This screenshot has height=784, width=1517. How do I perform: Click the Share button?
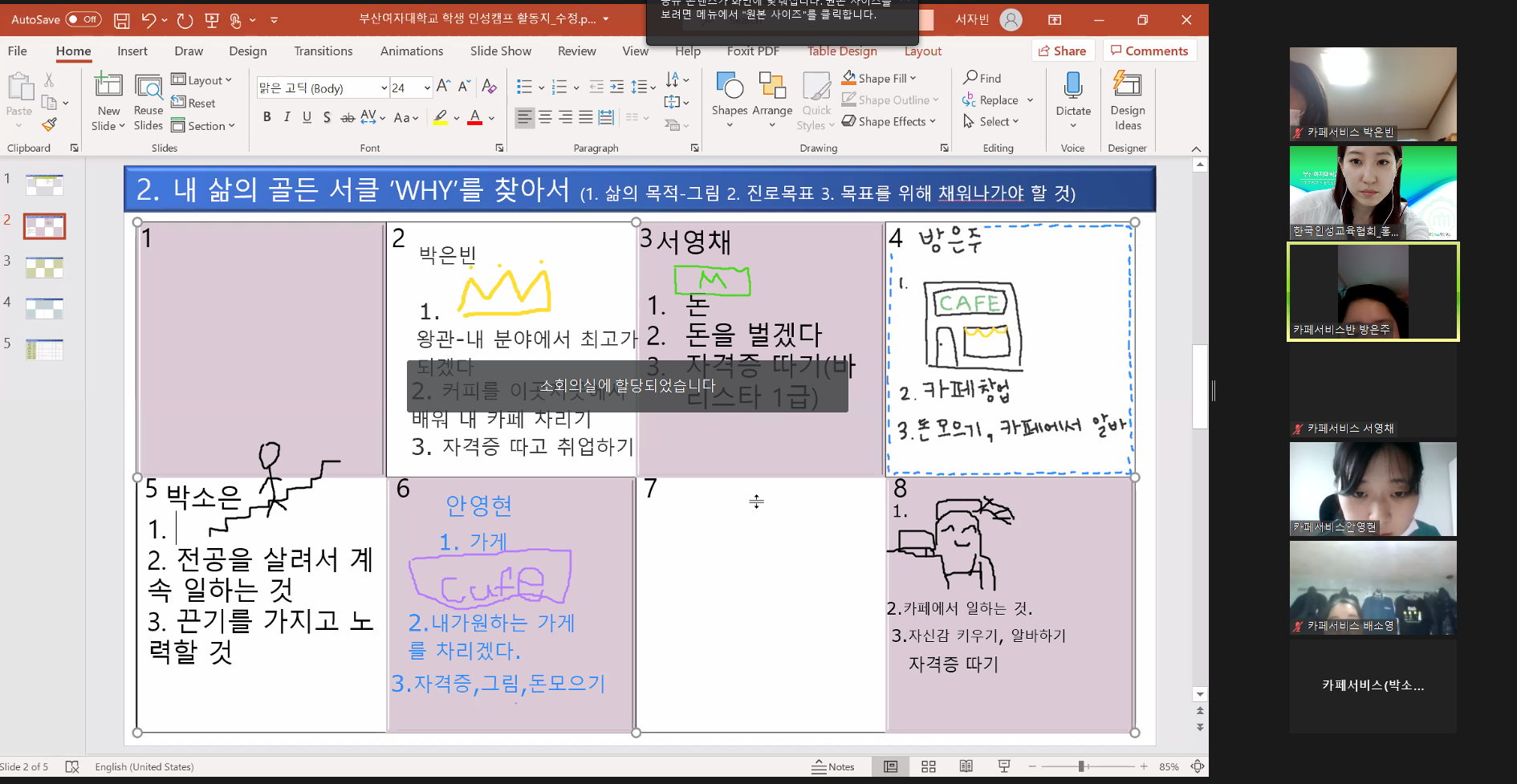click(x=1062, y=51)
